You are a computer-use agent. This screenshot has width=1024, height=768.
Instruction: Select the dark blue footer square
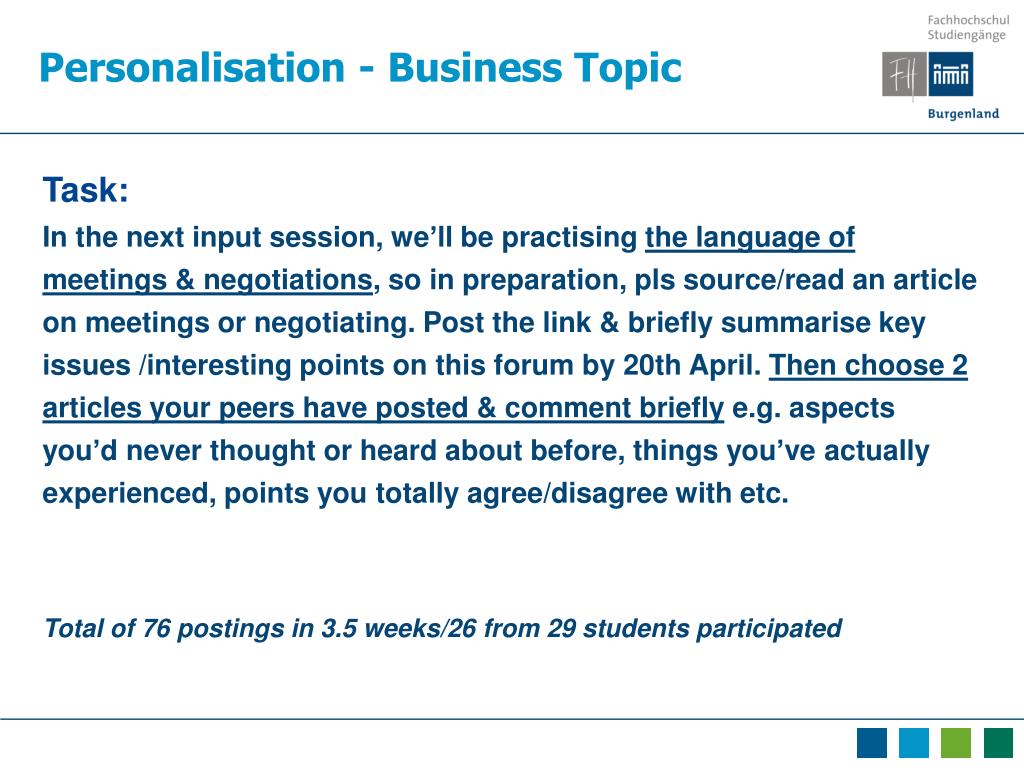(872, 743)
